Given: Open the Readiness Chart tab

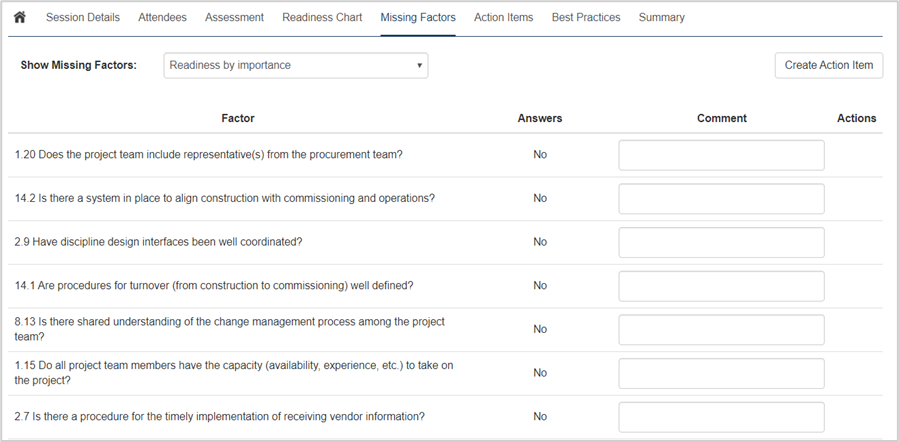Looking at the screenshot, I should coord(322,18).
